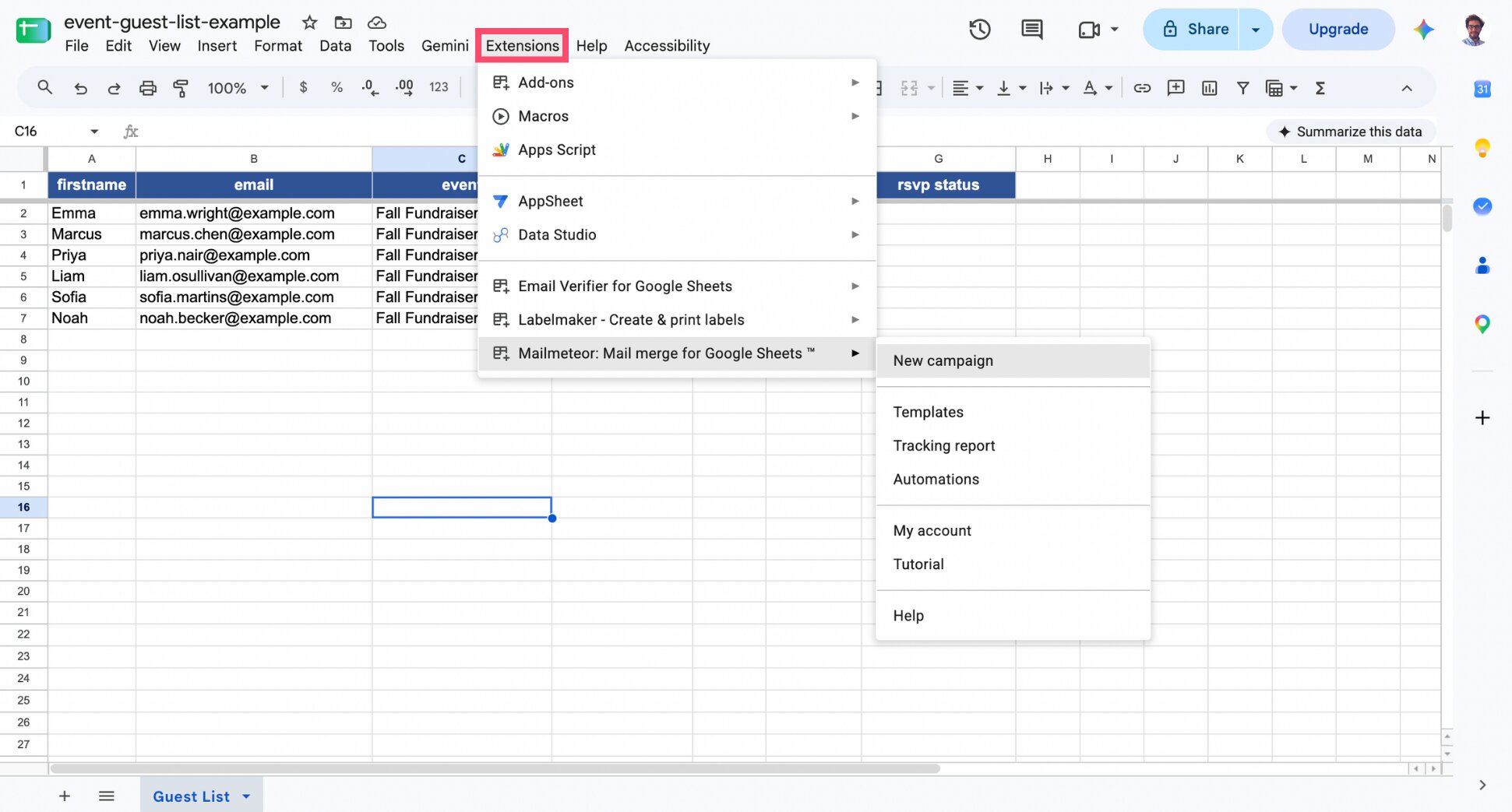Open Email Verifier for Google Sheets
This screenshot has width=1512, height=812.
click(676, 286)
